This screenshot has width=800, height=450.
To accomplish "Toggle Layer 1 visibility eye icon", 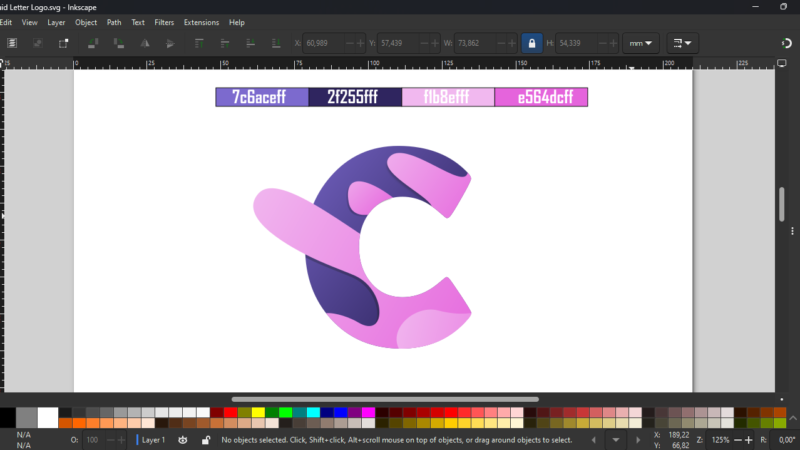I will point(183,440).
